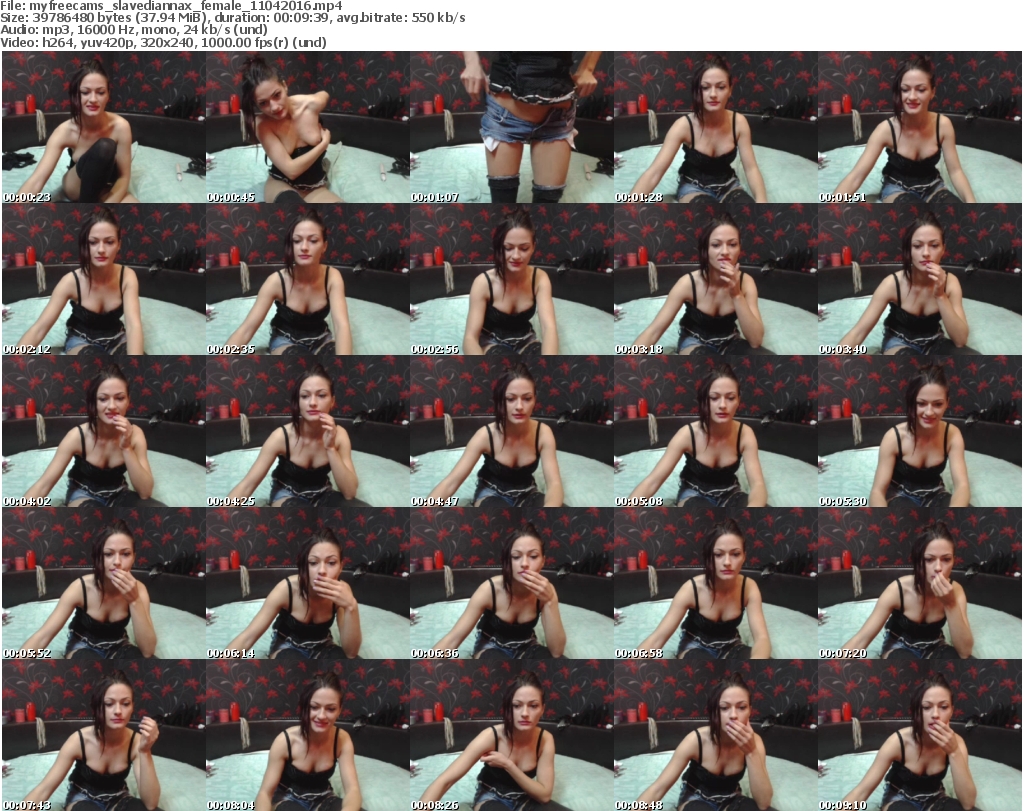The height and width of the screenshot is (811, 1024).
Task: Pick the frame stamped 00:07:20
Action: 920,583
